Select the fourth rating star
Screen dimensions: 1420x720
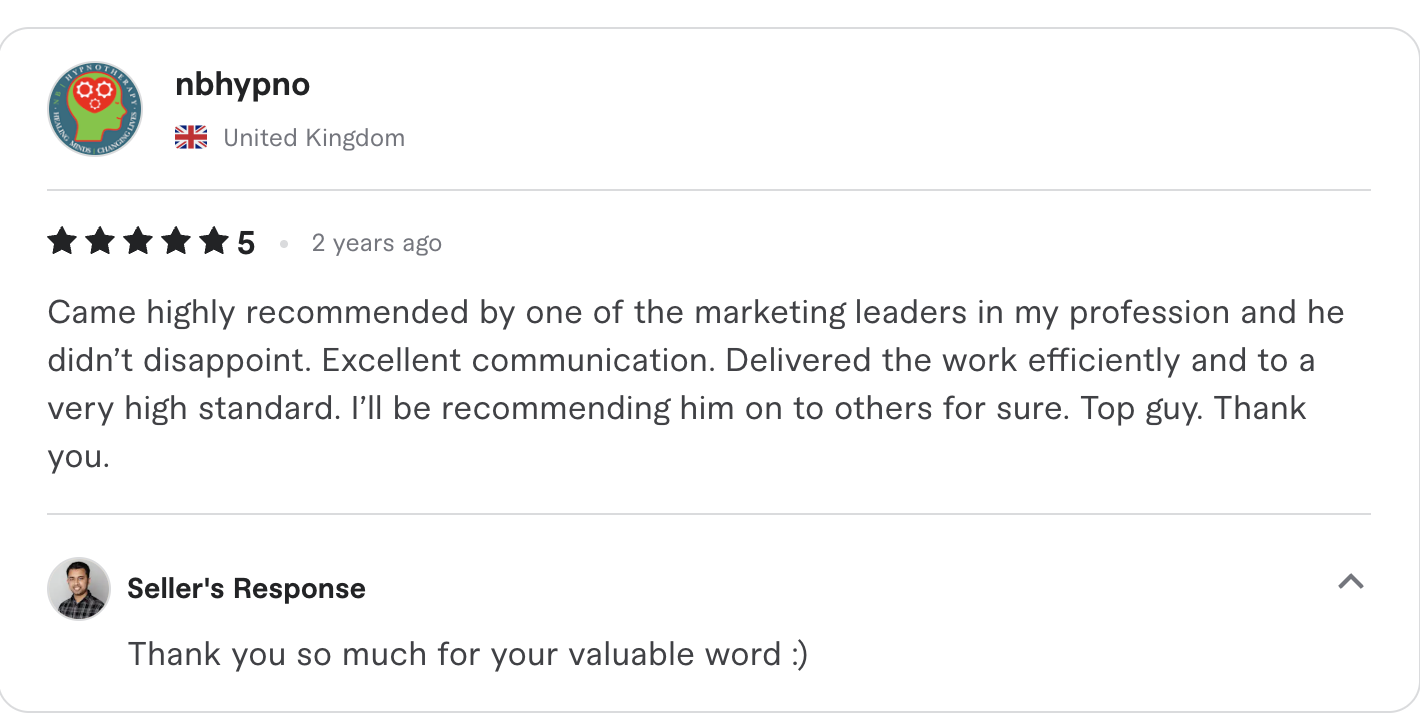point(177,240)
